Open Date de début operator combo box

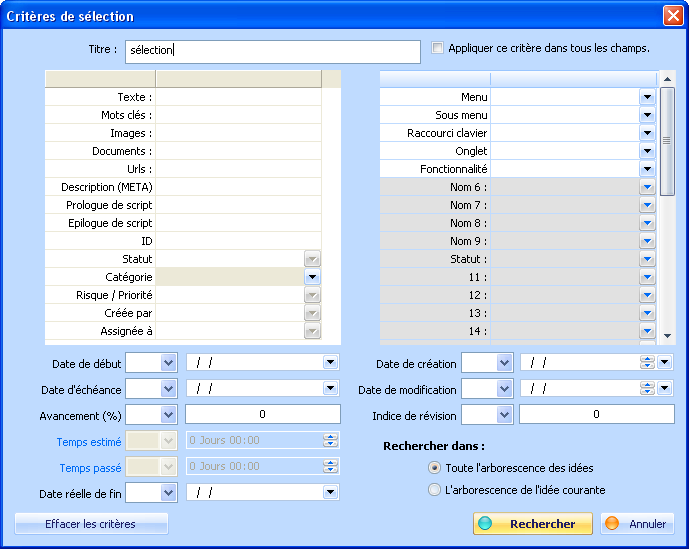(x=152, y=363)
